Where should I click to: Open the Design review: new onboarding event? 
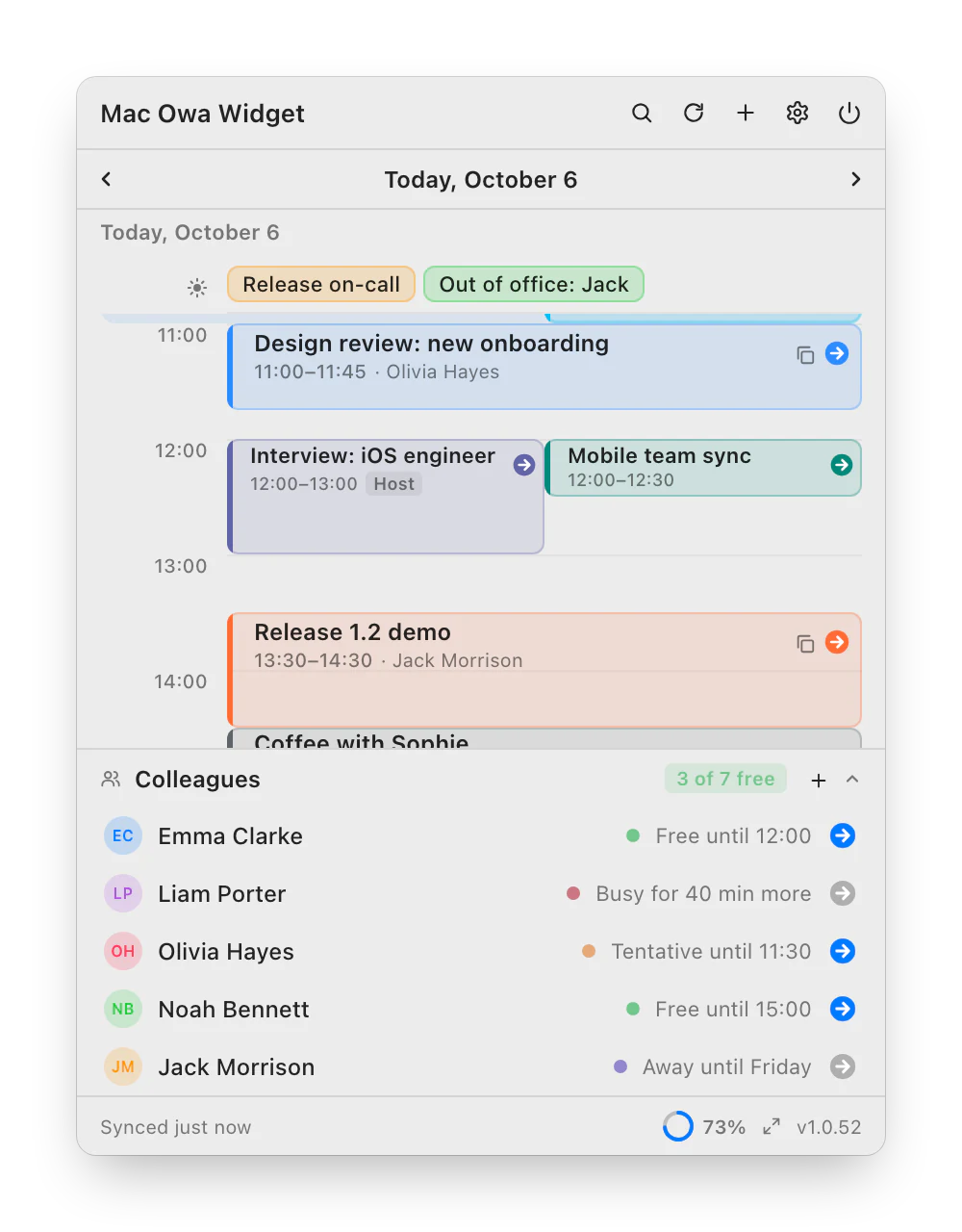tap(544, 367)
